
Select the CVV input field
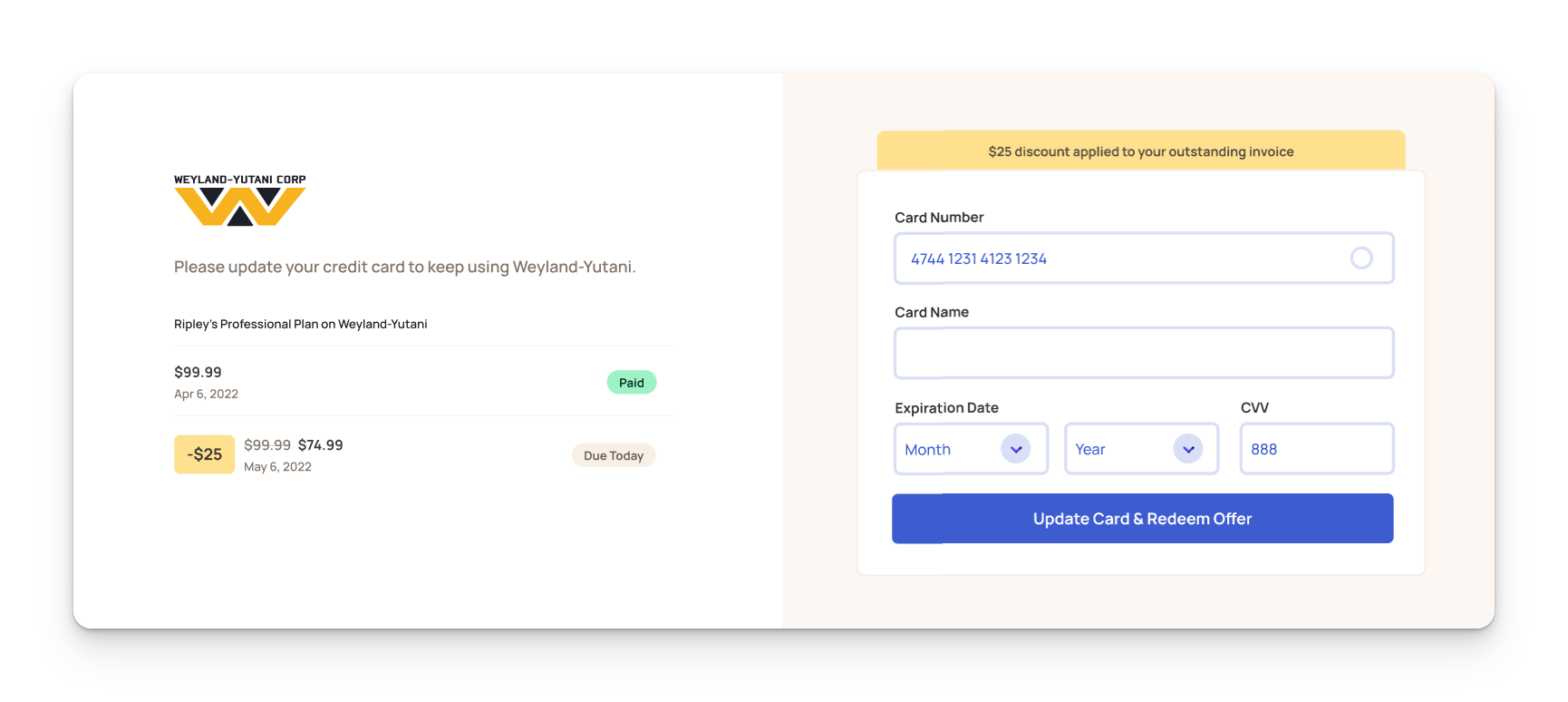pos(1317,449)
